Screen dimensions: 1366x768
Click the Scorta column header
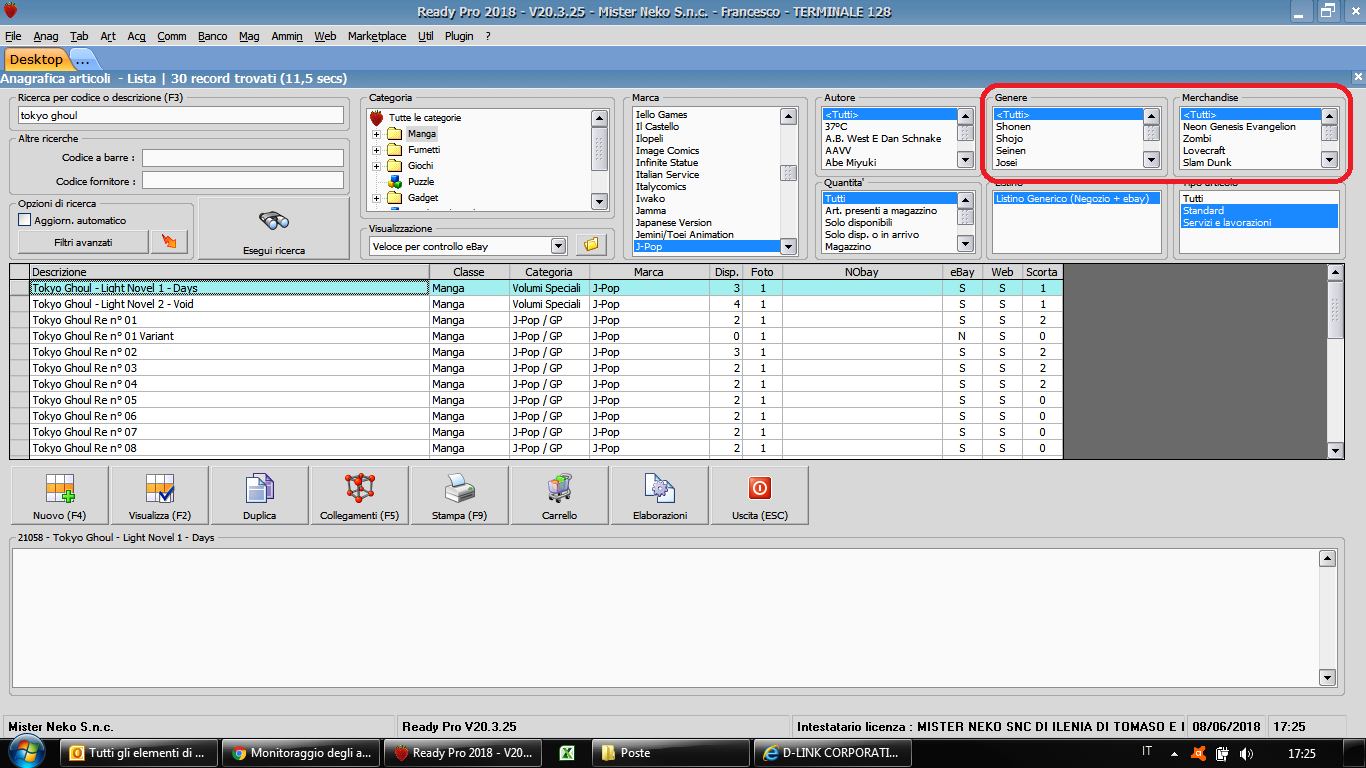pyautogui.click(x=1042, y=272)
